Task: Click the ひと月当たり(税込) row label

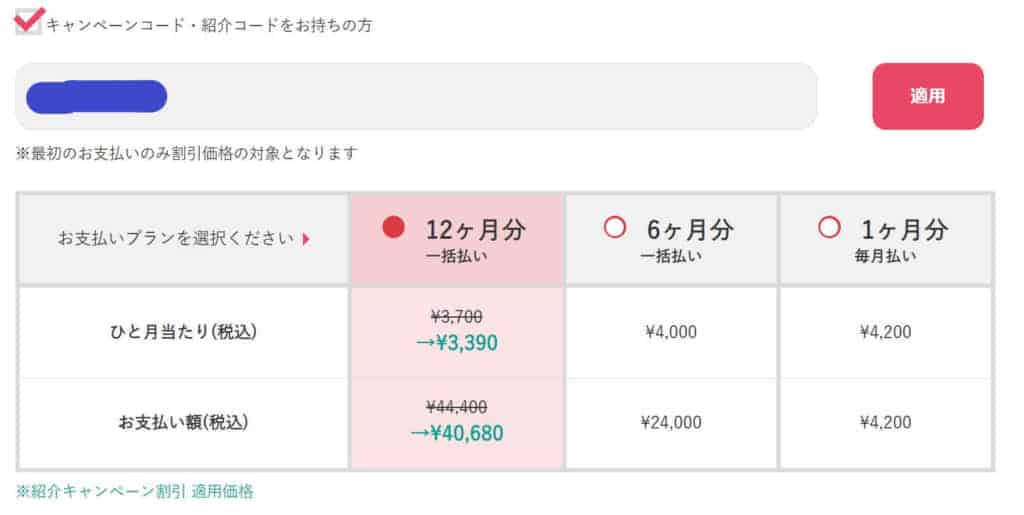Action: click(x=183, y=332)
